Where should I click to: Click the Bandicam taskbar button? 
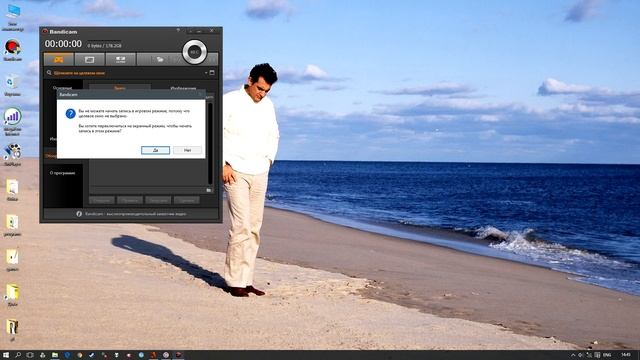(178, 355)
